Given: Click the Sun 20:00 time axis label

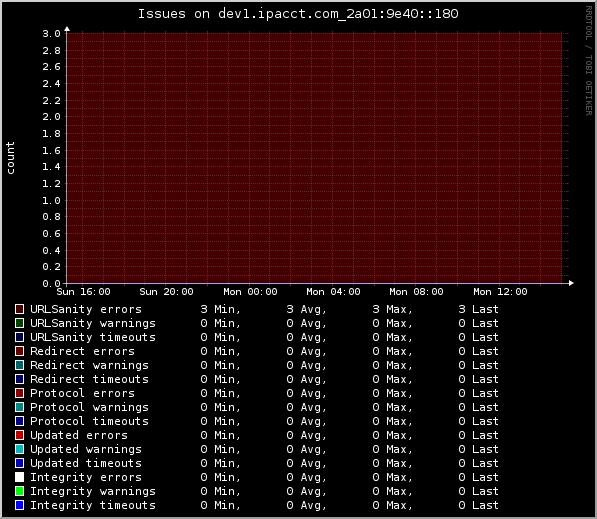Looking at the screenshot, I should [x=166, y=292].
